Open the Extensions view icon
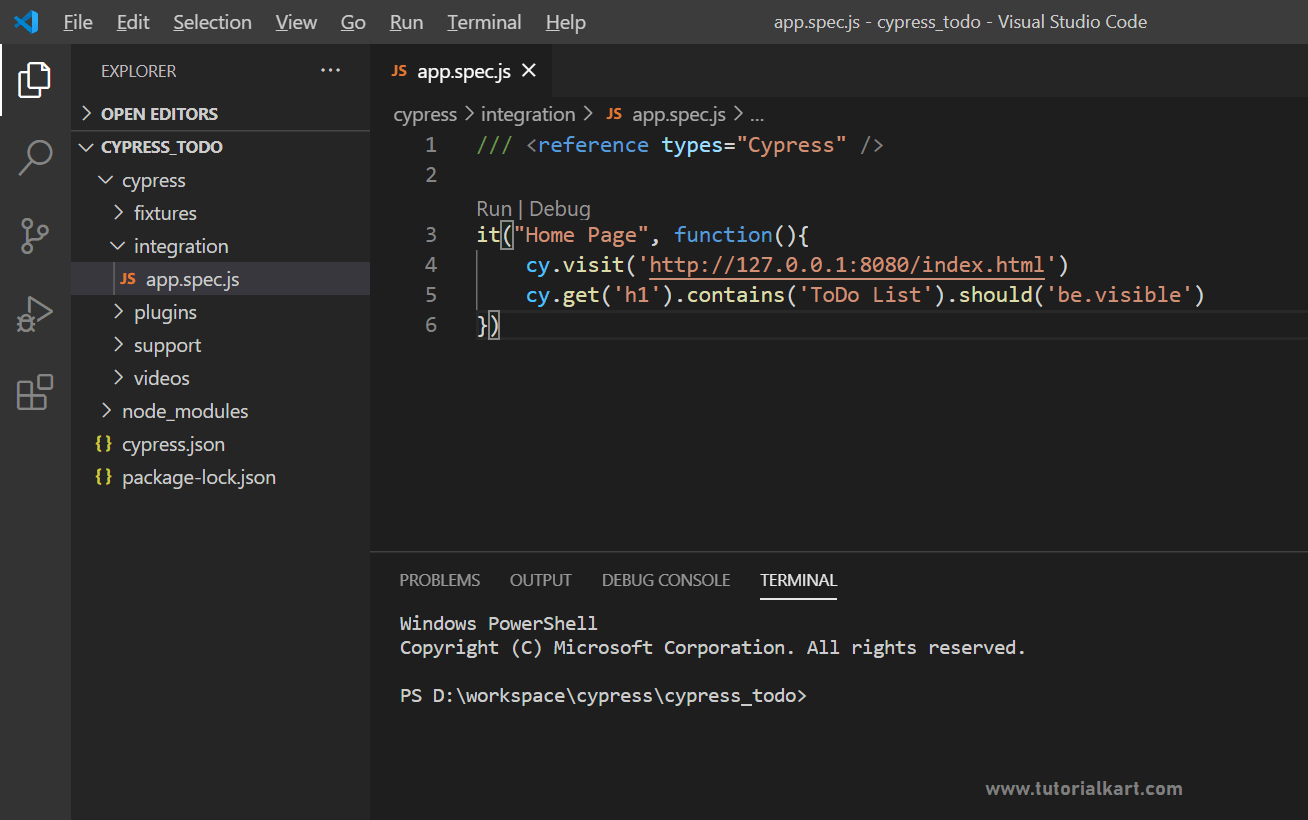This screenshot has height=820, width=1308. coord(34,393)
